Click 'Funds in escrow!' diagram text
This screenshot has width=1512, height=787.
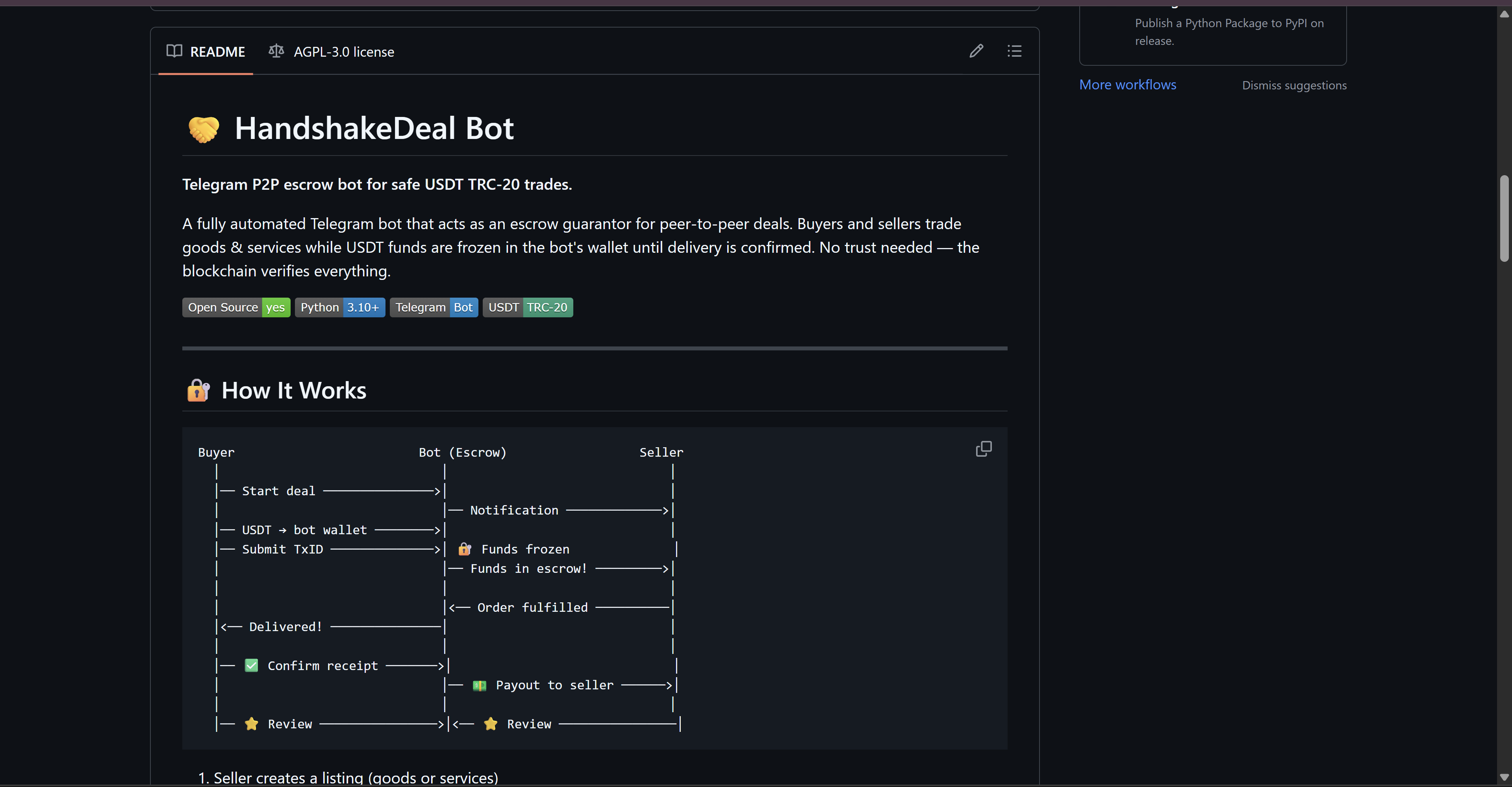pos(528,568)
